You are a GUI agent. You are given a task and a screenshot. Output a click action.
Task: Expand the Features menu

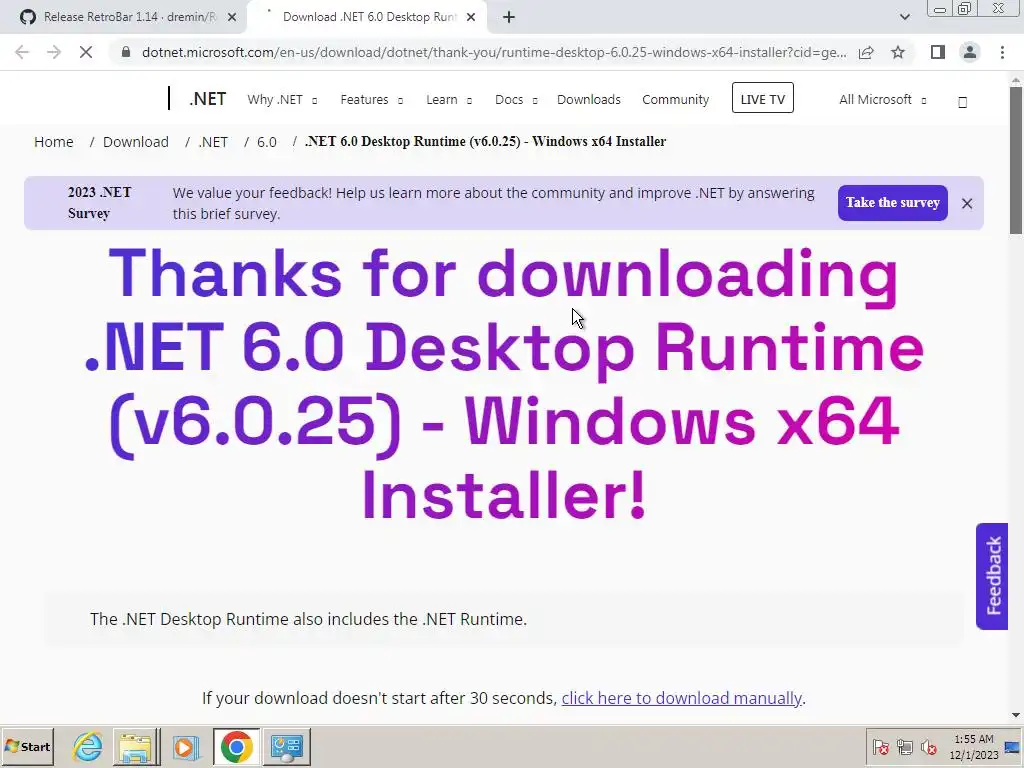tap(371, 99)
